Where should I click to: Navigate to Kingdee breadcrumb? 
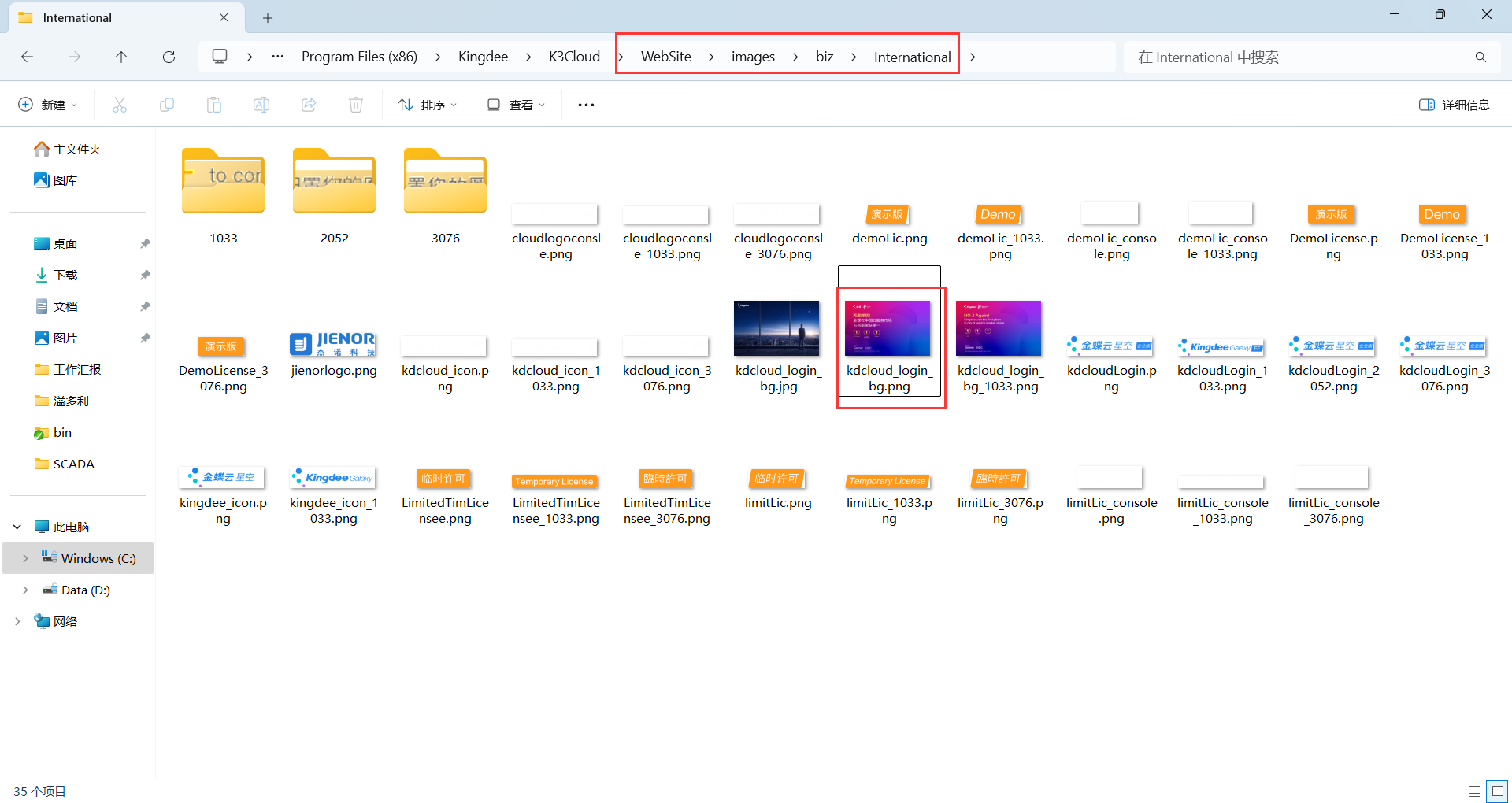click(483, 57)
